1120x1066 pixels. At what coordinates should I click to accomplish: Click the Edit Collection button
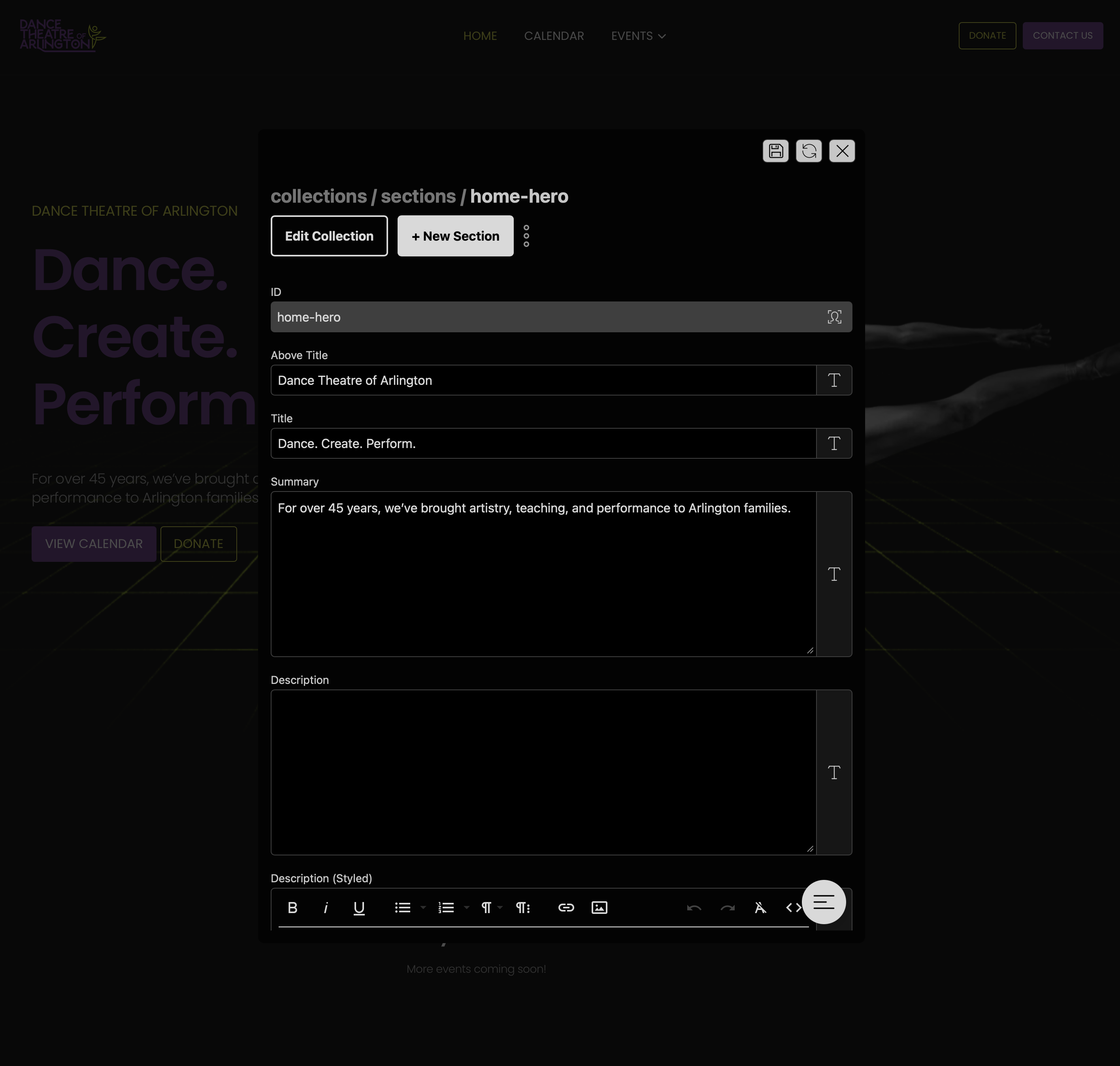pos(329,236)
